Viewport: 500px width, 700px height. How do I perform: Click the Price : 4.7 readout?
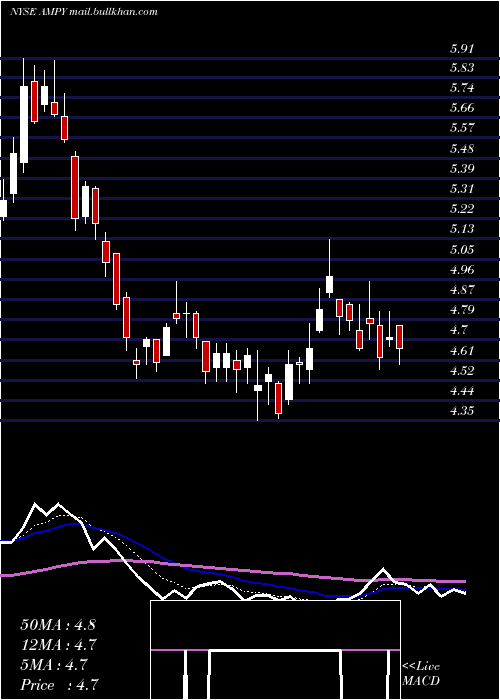coord(58,685)
